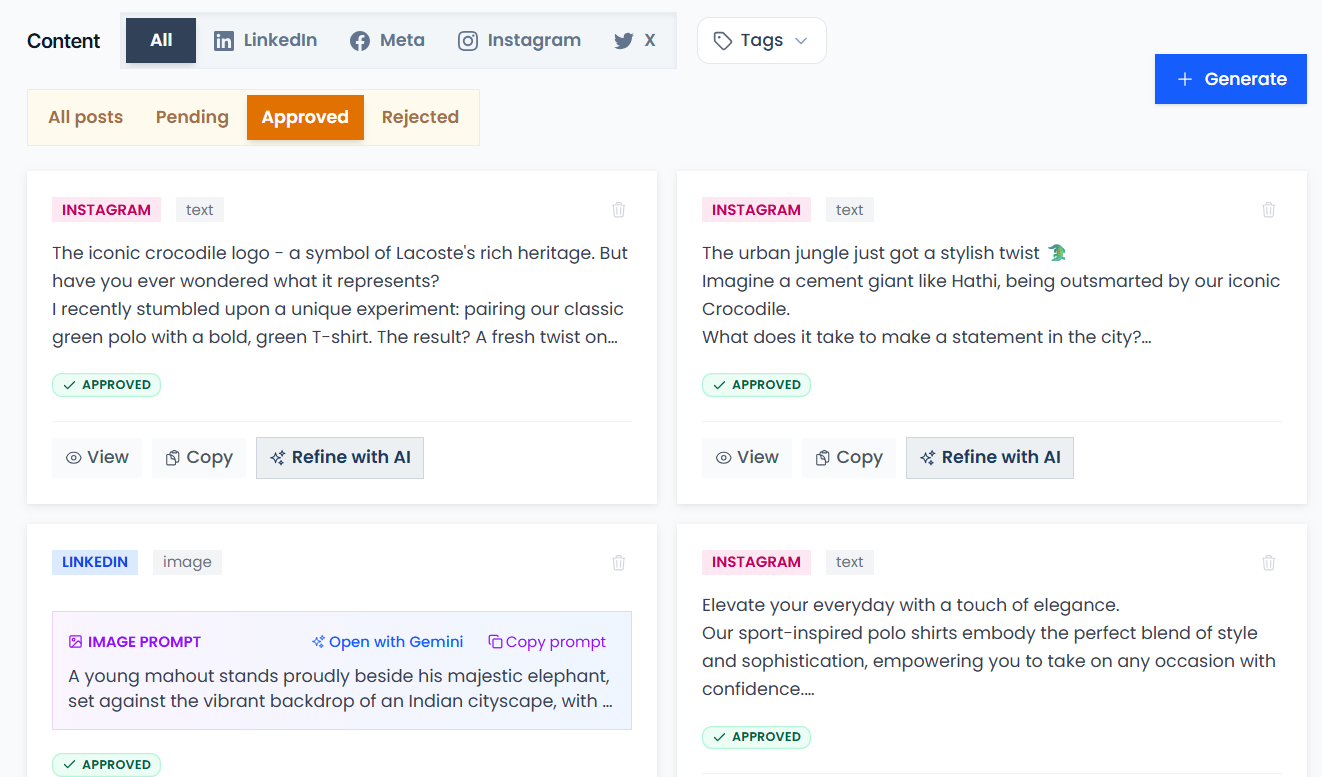Open image prompt with Gemini
This screenshot has height=777, width=1322.
pyautogui.click(x=387, y=642)
